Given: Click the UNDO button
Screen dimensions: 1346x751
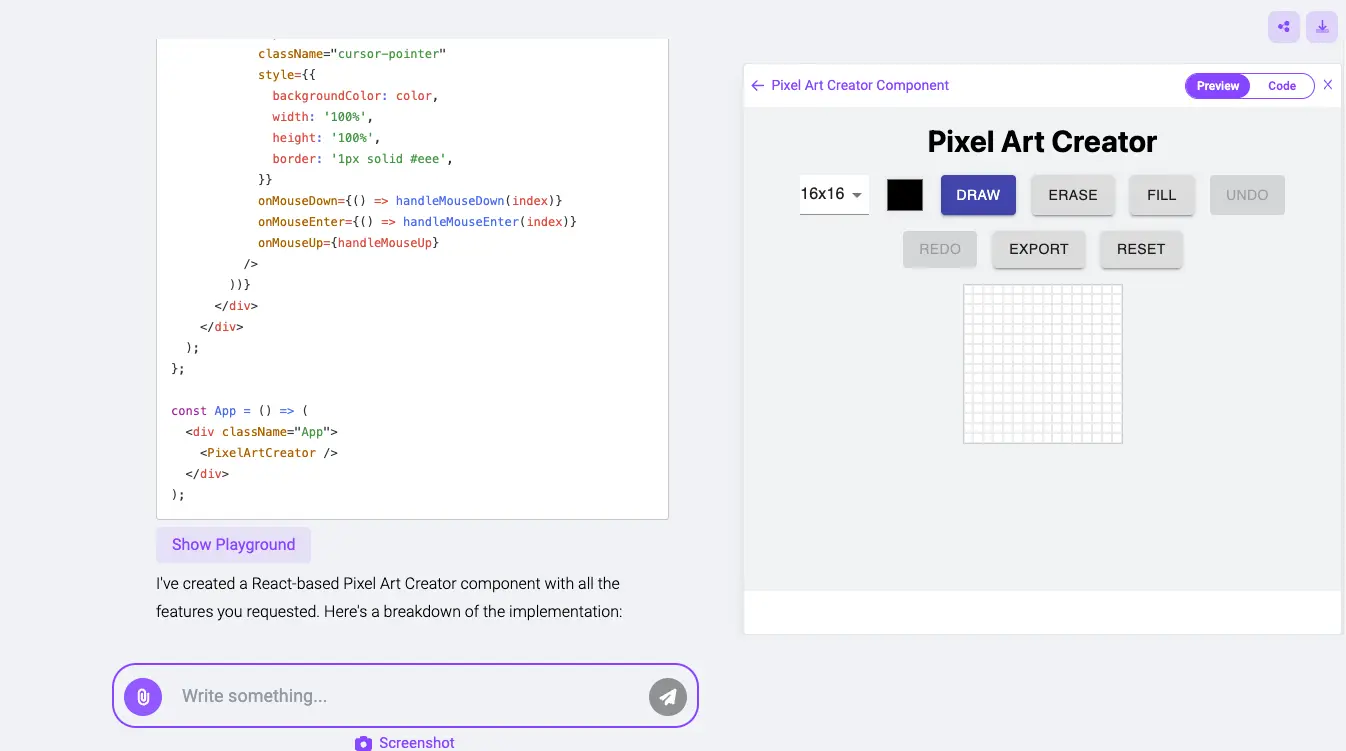Looking at the screenshot, I should (1246, 195).
